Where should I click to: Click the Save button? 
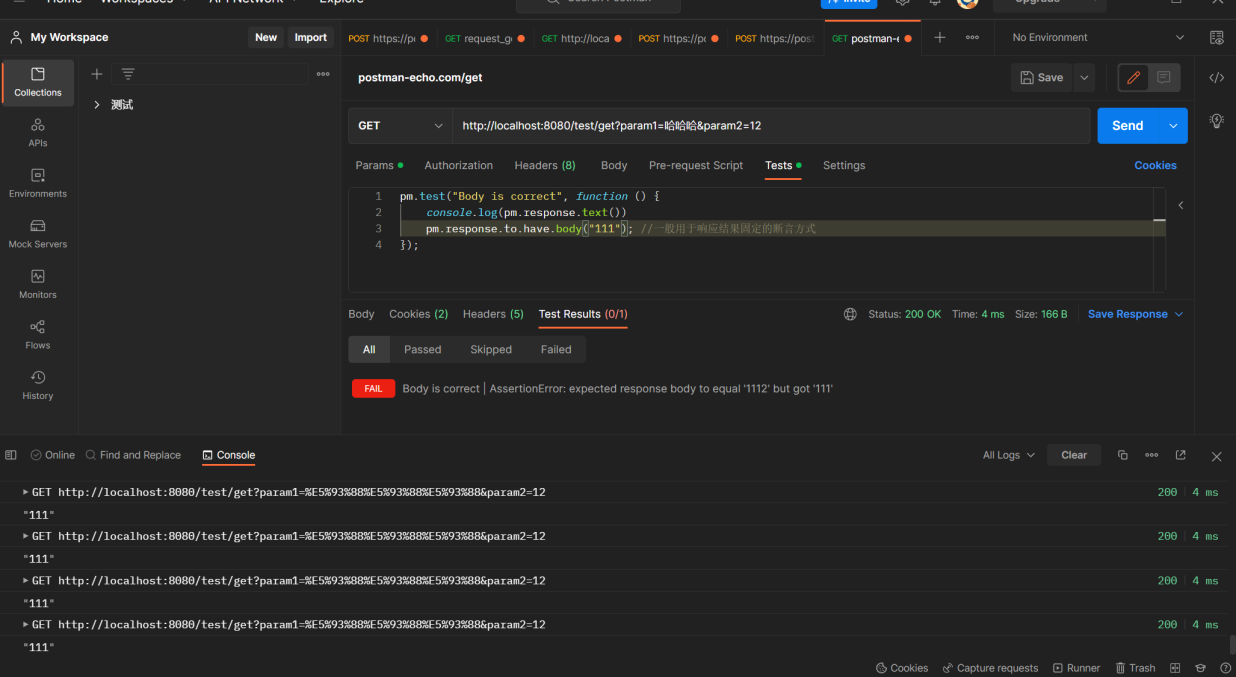[1041, 78]
